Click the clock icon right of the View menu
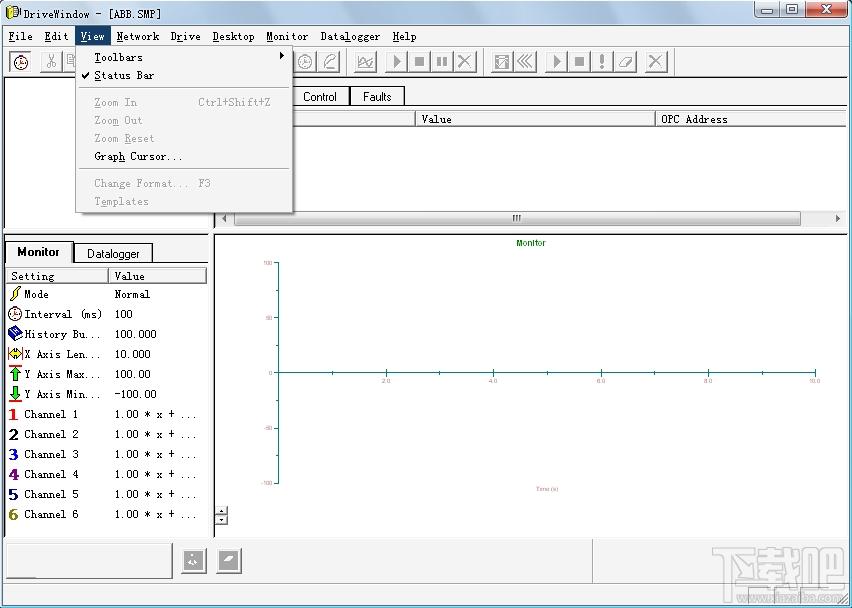The width and height of the screenshot is (852, 608). point(305,62)
